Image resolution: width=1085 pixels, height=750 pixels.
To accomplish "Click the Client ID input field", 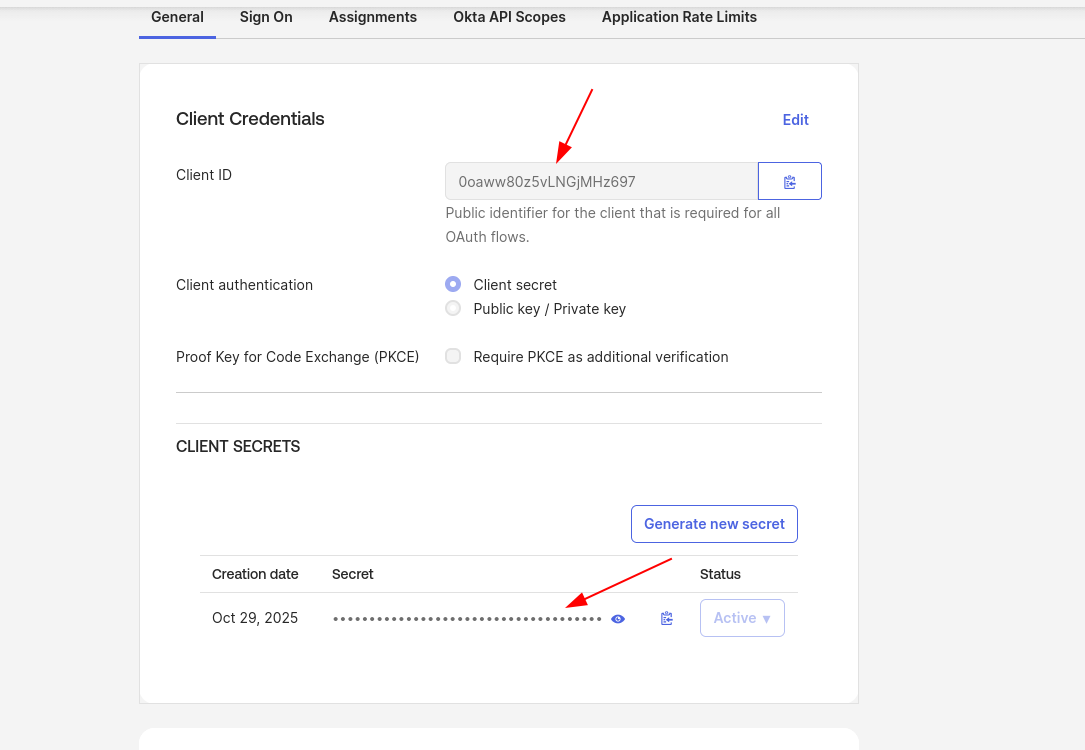I will coord(600,181).
